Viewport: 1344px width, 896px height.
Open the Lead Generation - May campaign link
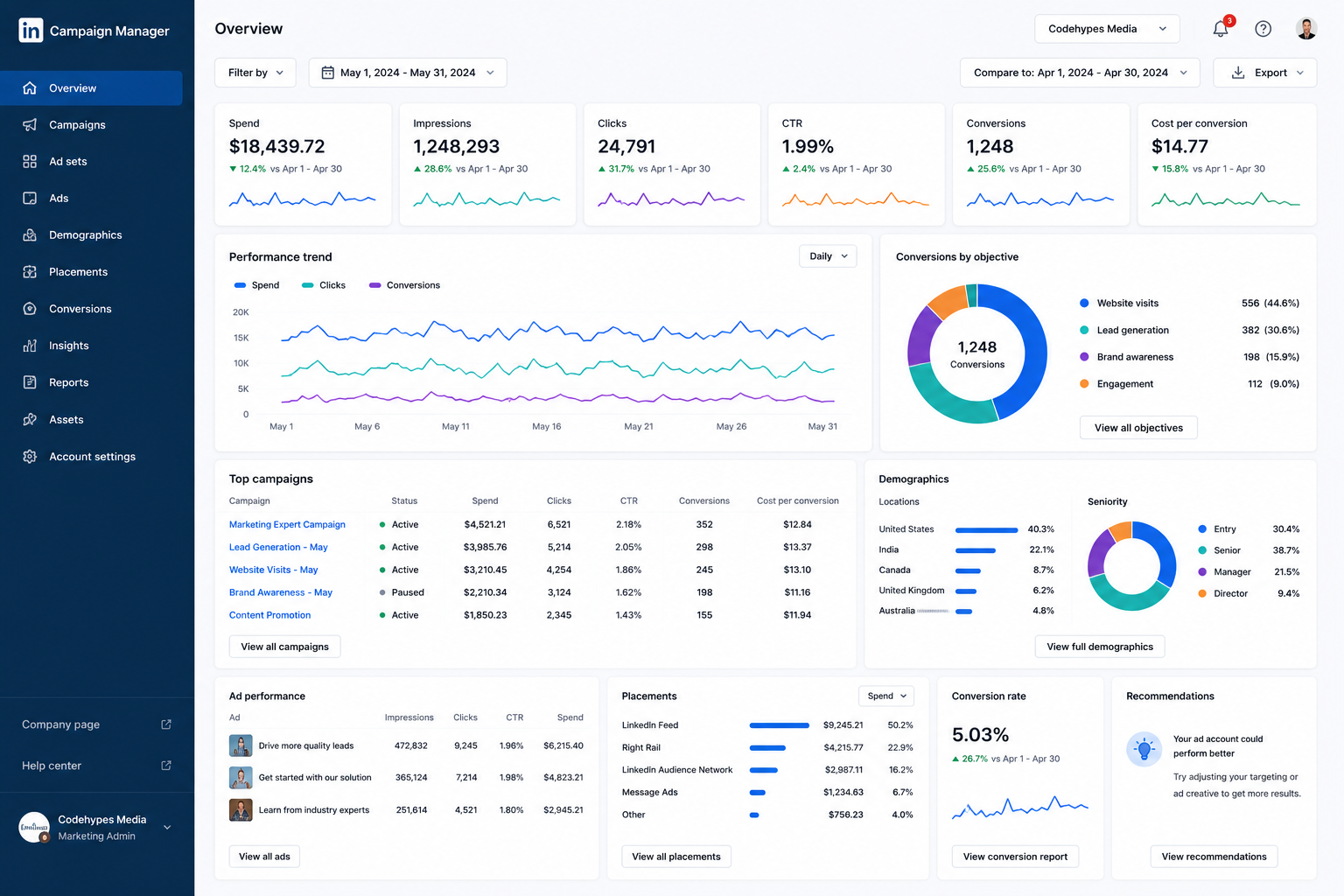click(x=278, y=548)
